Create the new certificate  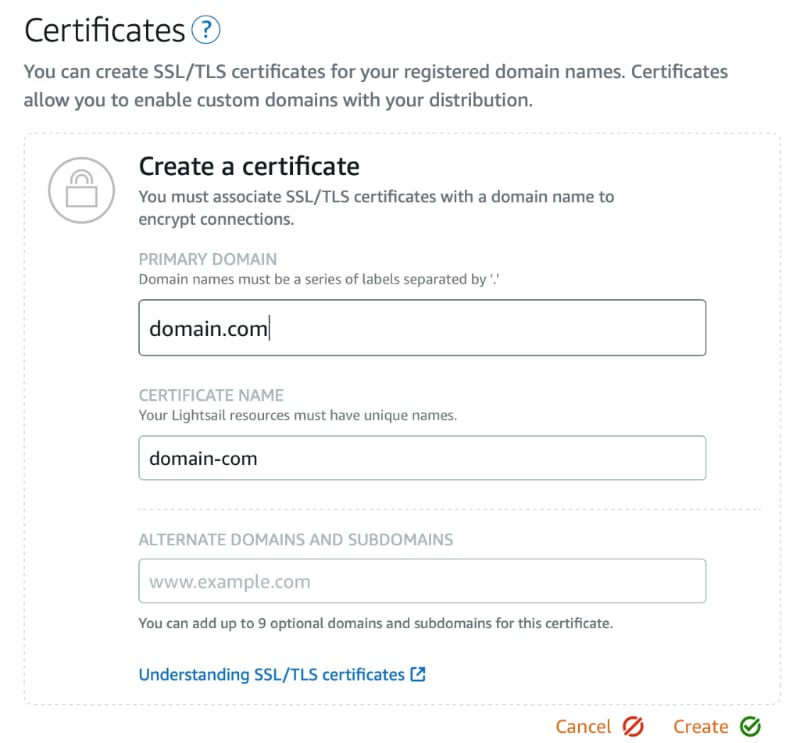point(700,726)
